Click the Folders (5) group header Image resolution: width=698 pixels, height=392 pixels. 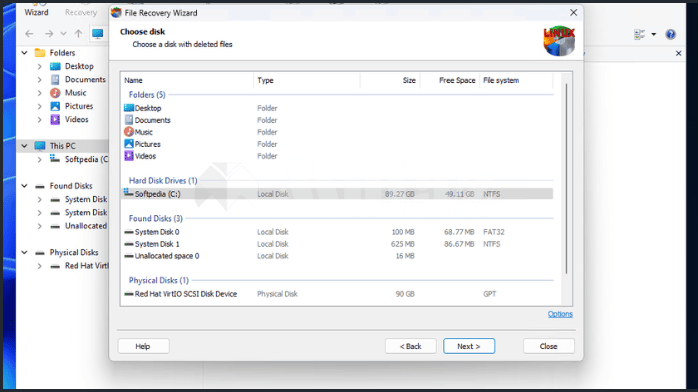[x=147, y=95]
